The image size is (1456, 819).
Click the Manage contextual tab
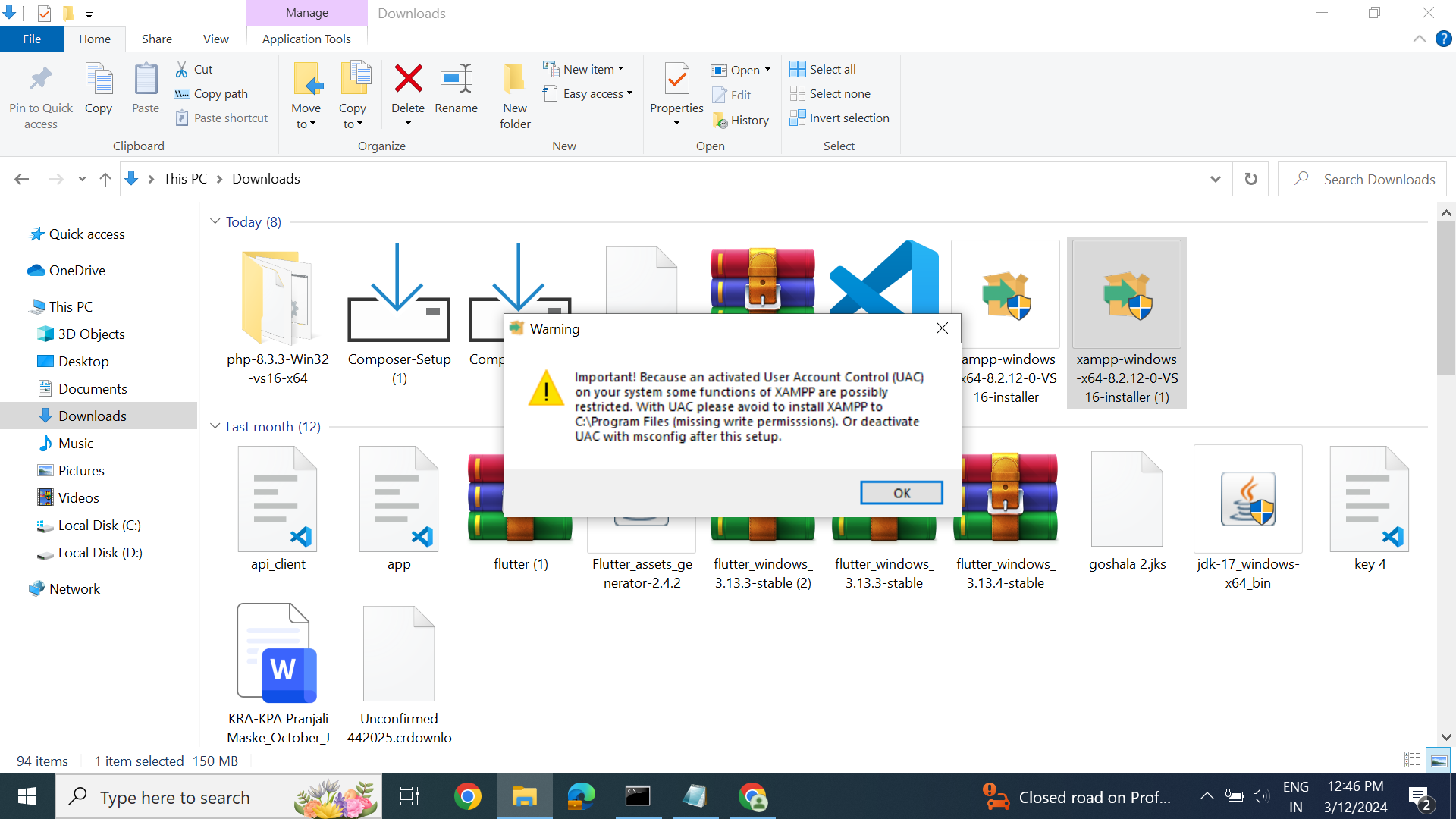click(x=306, y=13)
